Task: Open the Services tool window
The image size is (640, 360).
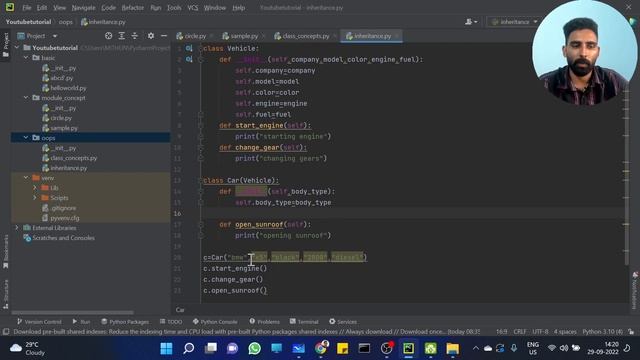Action: 343,322
